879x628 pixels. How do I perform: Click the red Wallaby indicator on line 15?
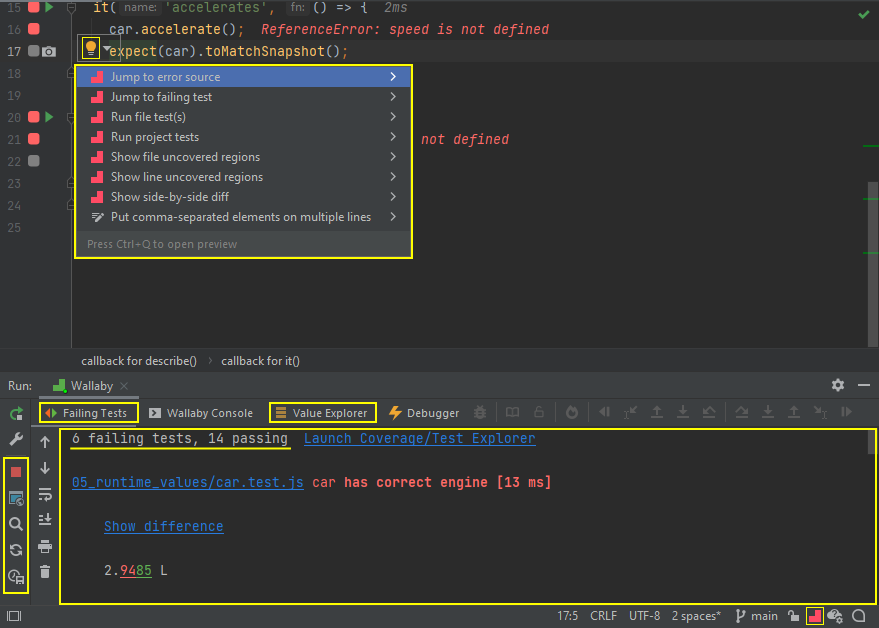pyautogui.click(x=34, y=7)
